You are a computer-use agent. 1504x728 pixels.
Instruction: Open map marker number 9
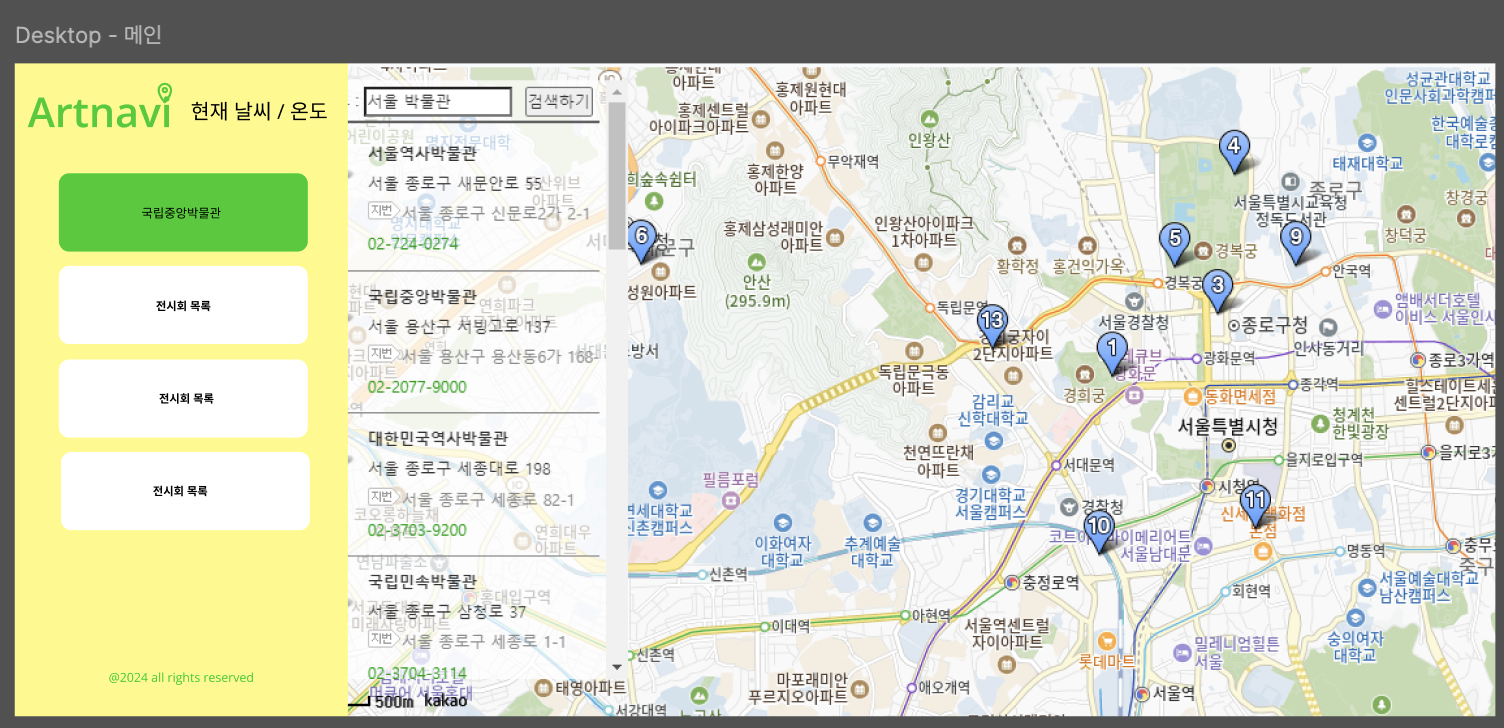1295,242
